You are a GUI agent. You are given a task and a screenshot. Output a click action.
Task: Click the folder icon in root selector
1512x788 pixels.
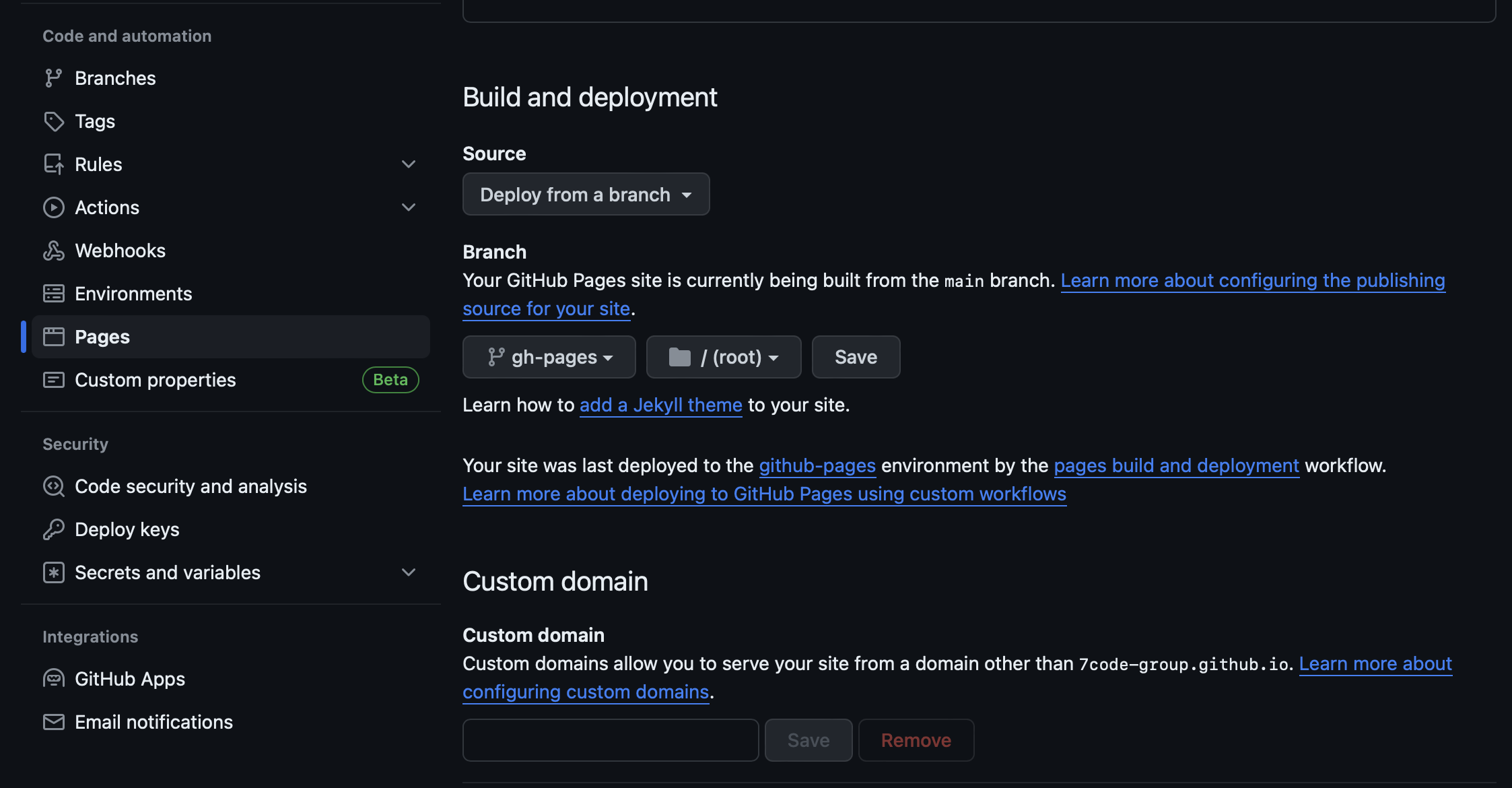(x=680, y=357)
